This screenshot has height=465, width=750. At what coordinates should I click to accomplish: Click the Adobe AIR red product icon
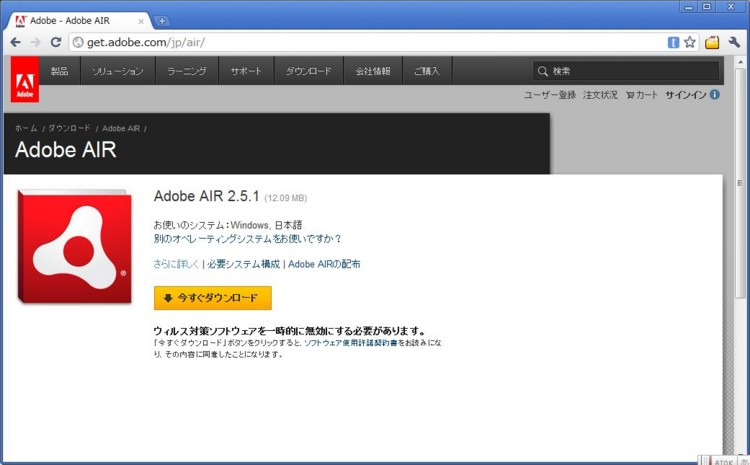pos(75,246)
